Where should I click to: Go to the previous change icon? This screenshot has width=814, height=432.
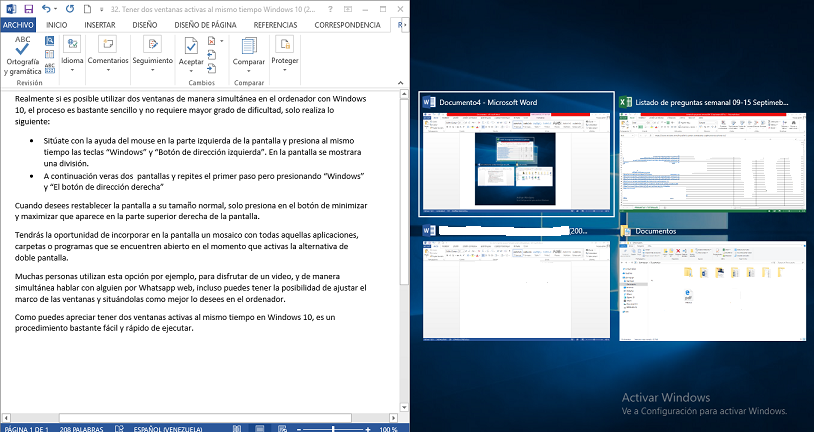[x=212, y=55]
